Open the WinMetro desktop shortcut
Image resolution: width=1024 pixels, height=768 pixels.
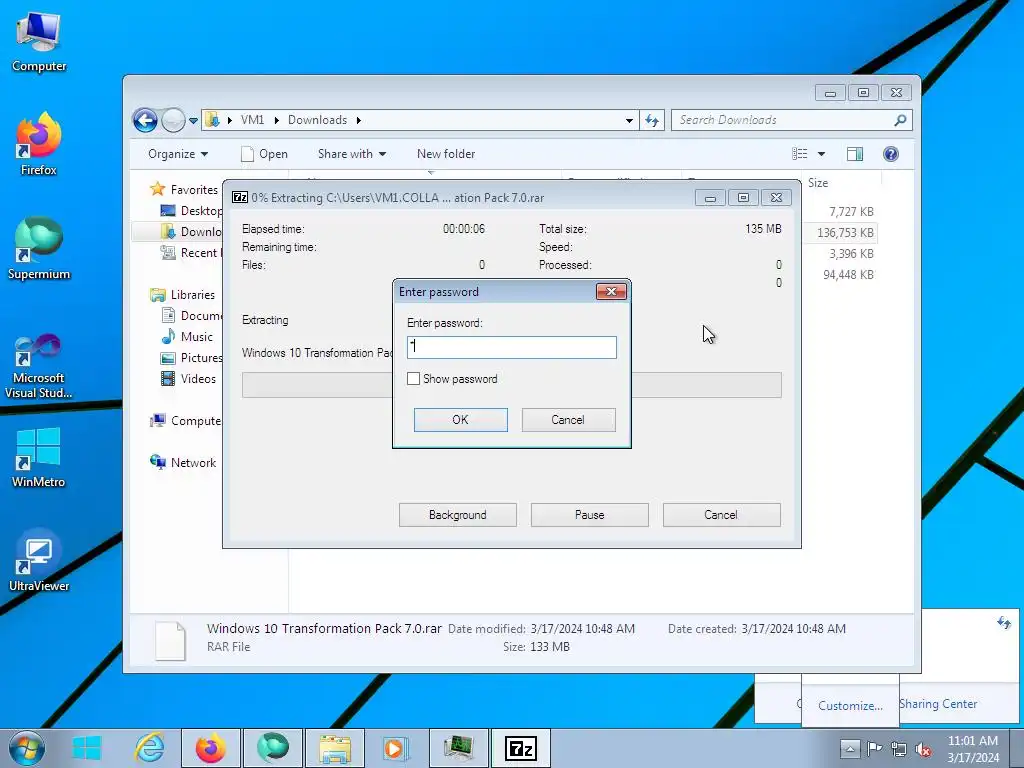[x=39, y=457]
